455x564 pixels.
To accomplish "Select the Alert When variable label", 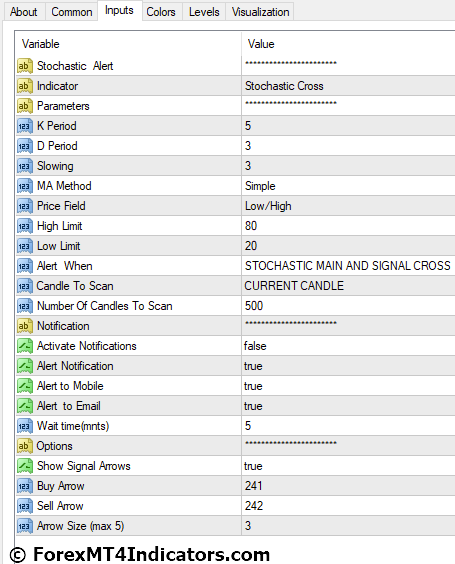I will [65, 266].
